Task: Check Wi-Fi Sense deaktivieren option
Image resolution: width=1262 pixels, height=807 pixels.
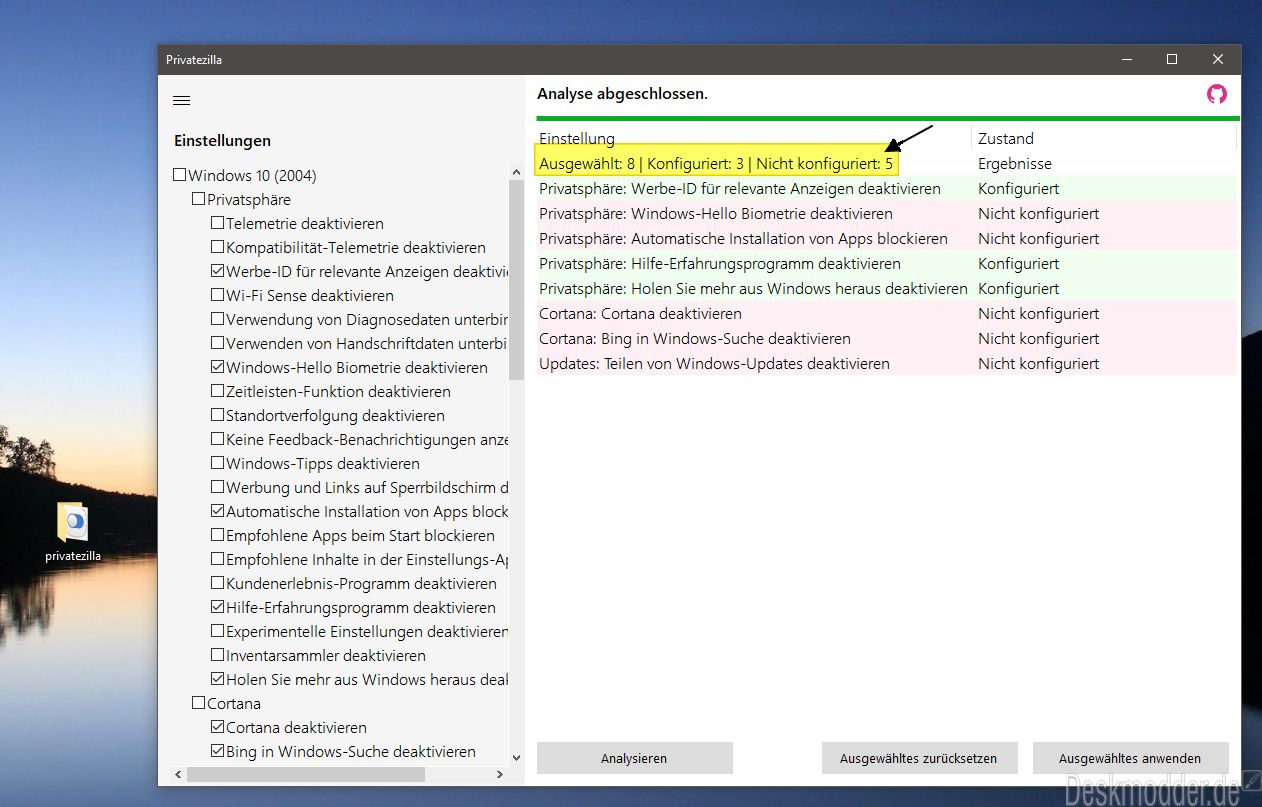Action: (x=218, y=295)
